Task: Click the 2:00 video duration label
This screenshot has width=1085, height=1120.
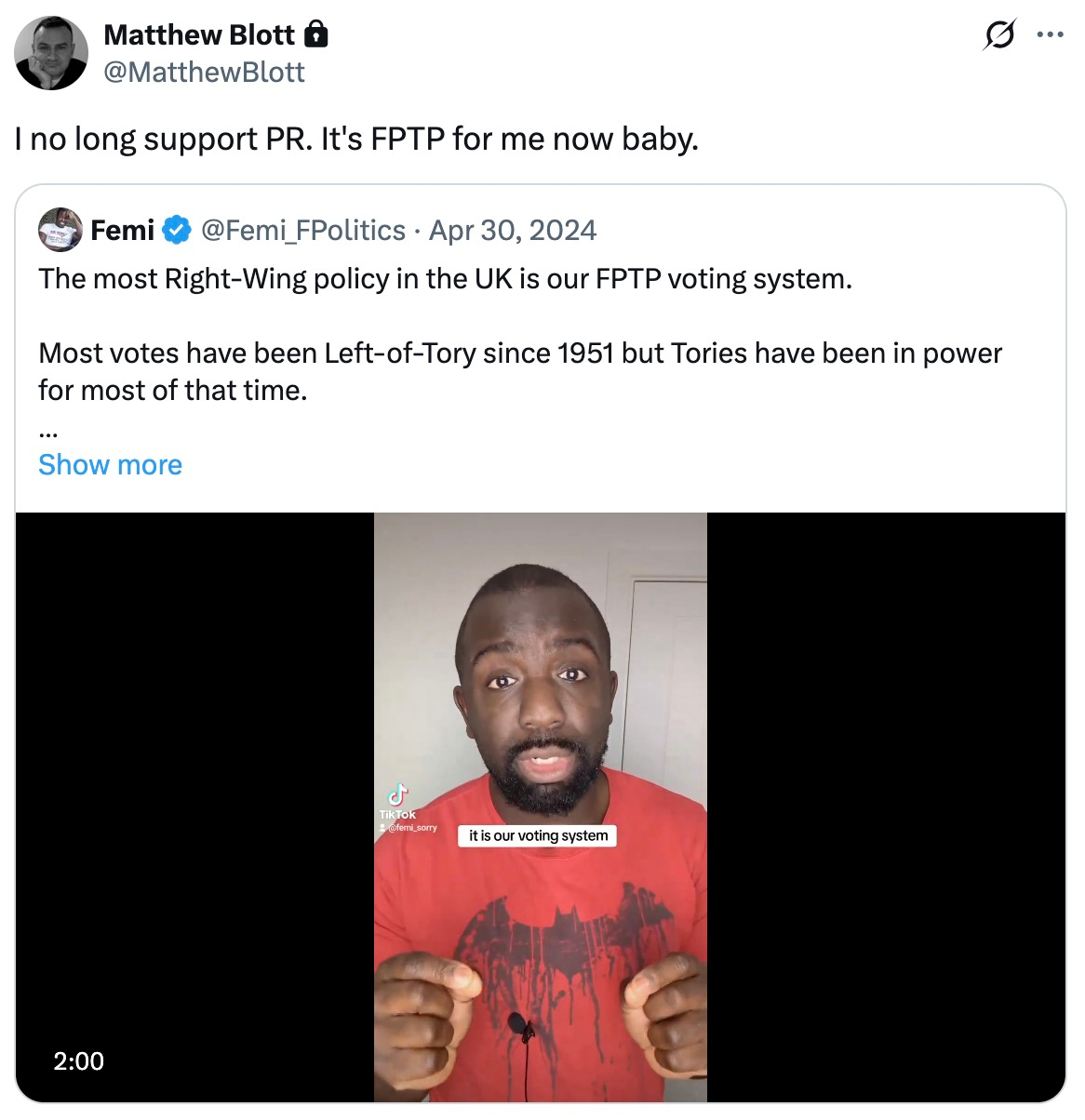Action: click(79, 1060)
